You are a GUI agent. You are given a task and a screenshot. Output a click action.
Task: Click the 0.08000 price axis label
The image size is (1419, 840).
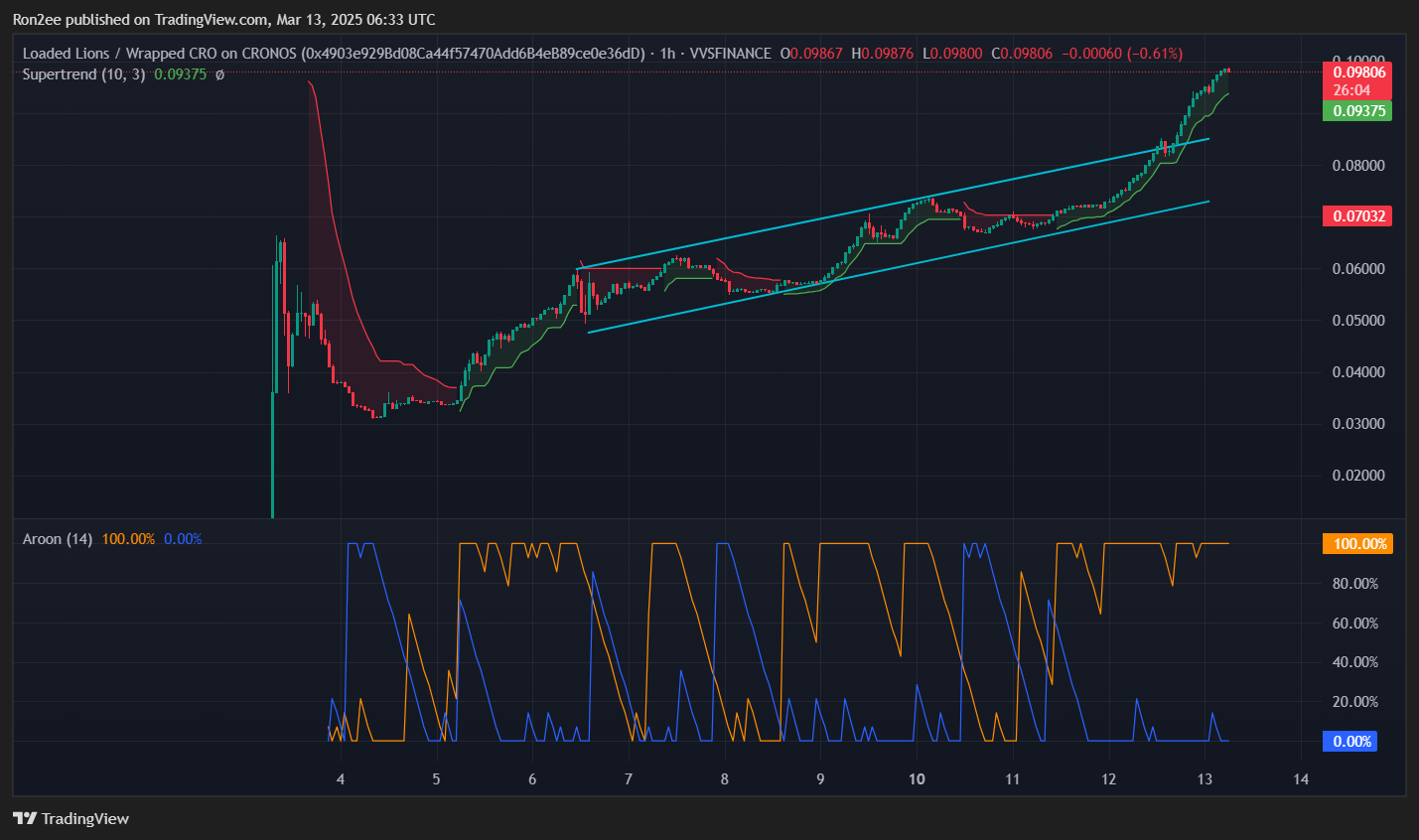1357,166
